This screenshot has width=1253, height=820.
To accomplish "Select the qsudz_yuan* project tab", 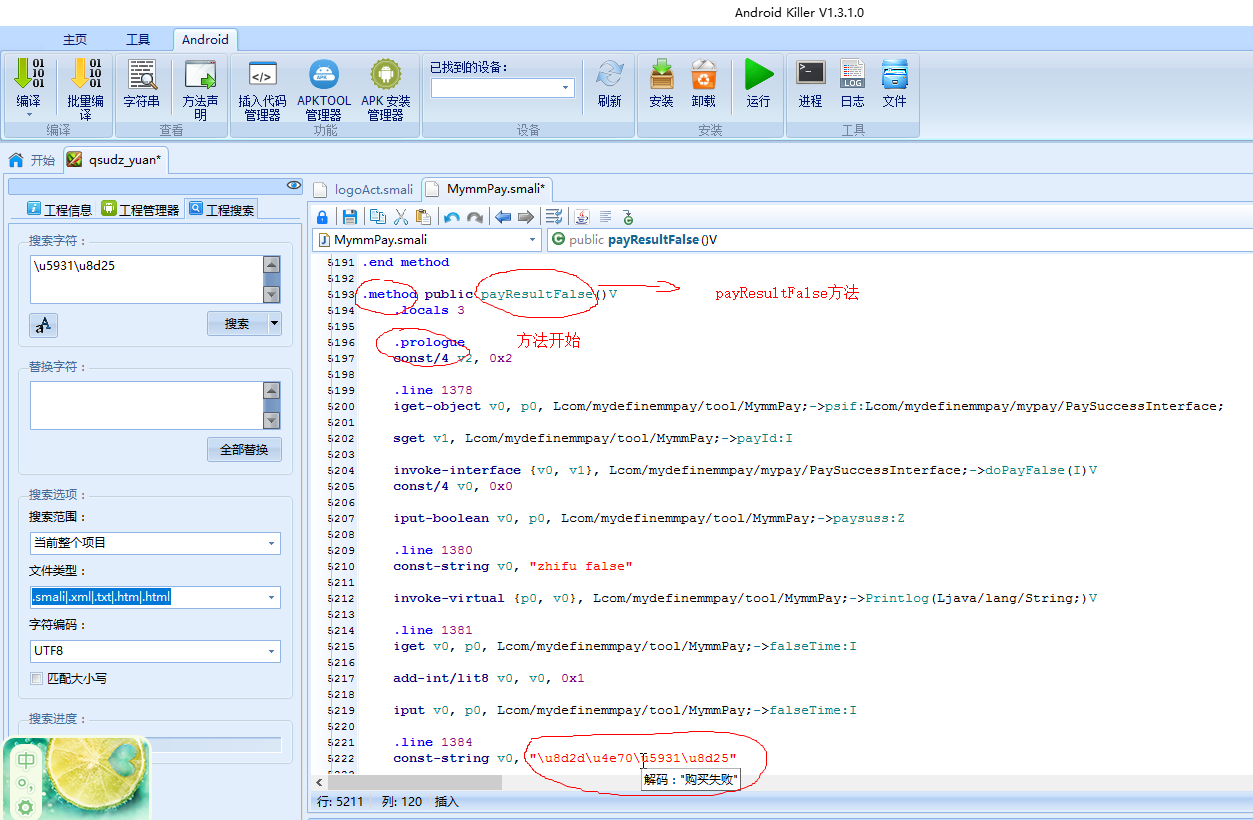I will [x=116, y=160].
